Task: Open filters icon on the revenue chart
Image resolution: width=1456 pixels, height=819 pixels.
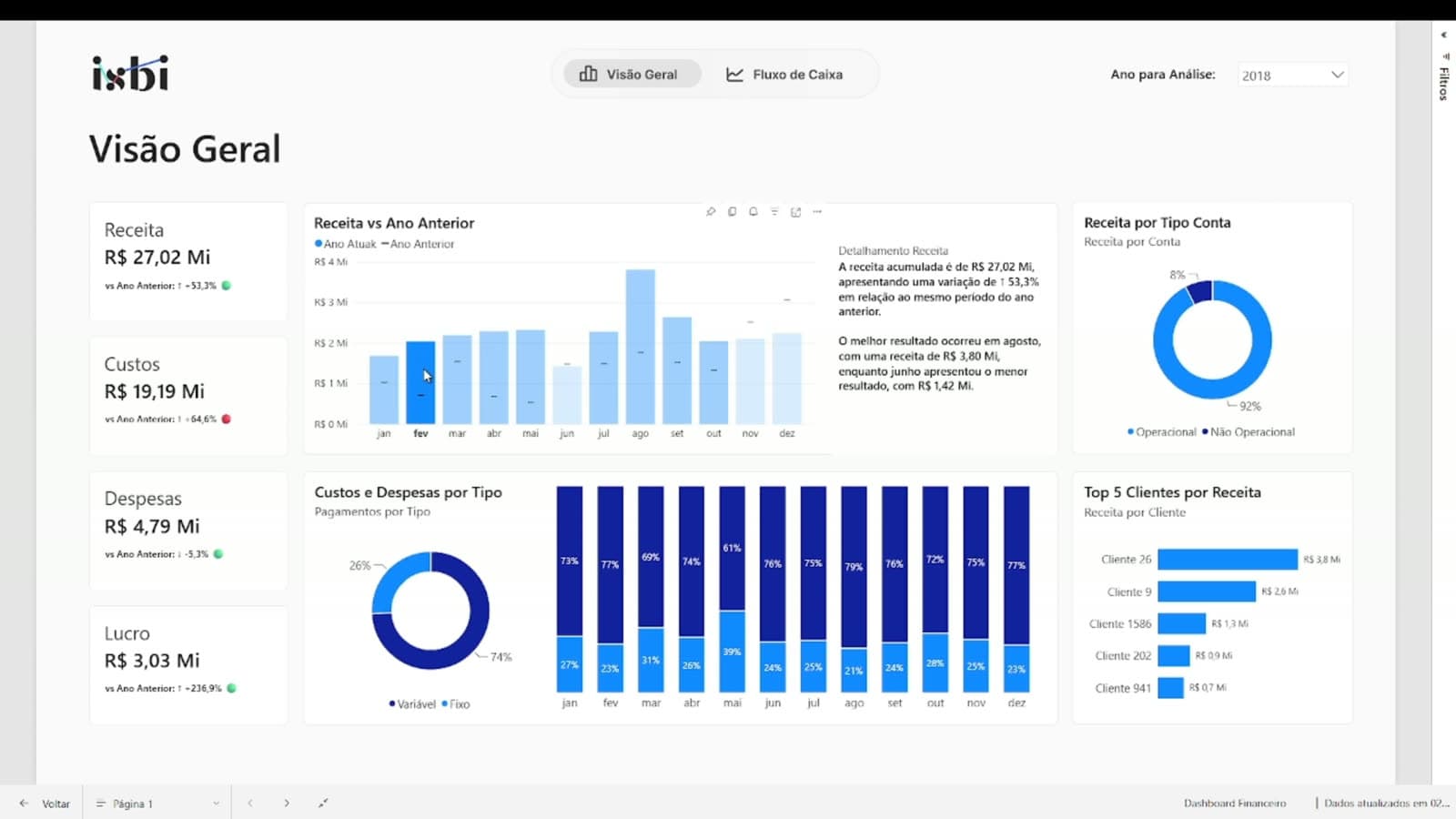Action: pyautogui.click(x=774, y=212)
